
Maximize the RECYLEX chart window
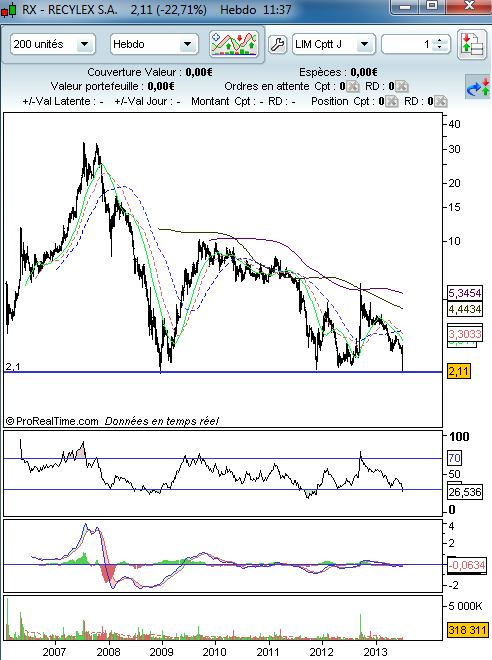click(432, 6)
